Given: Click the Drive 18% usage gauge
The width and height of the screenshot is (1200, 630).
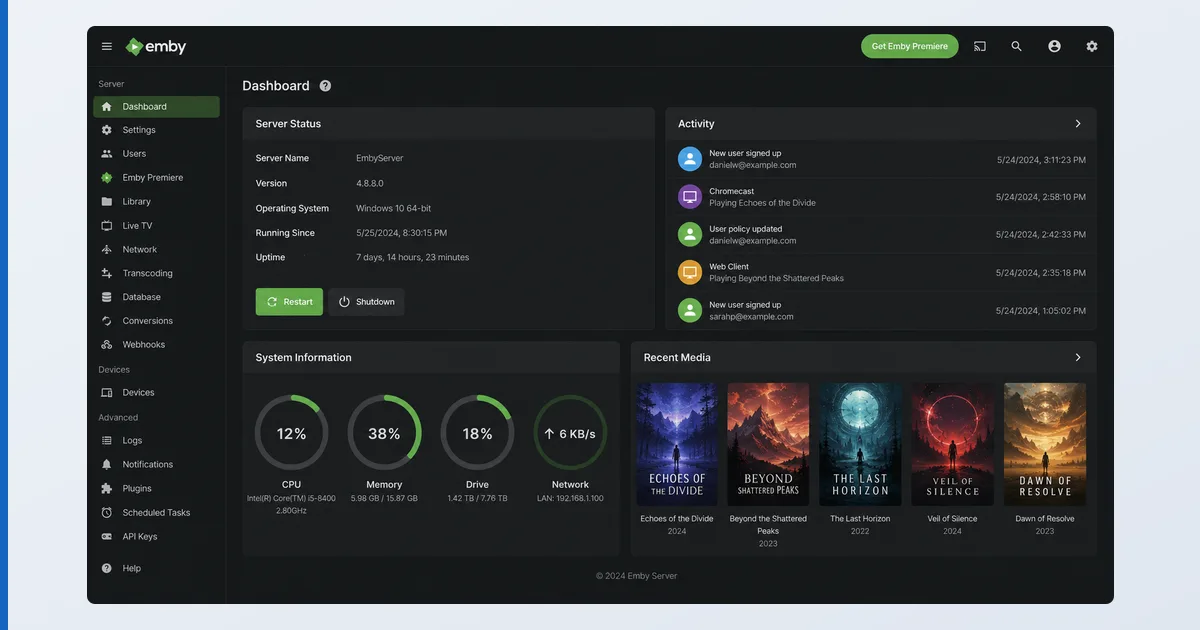Looking at the screenshot, I should pos(477,433).
